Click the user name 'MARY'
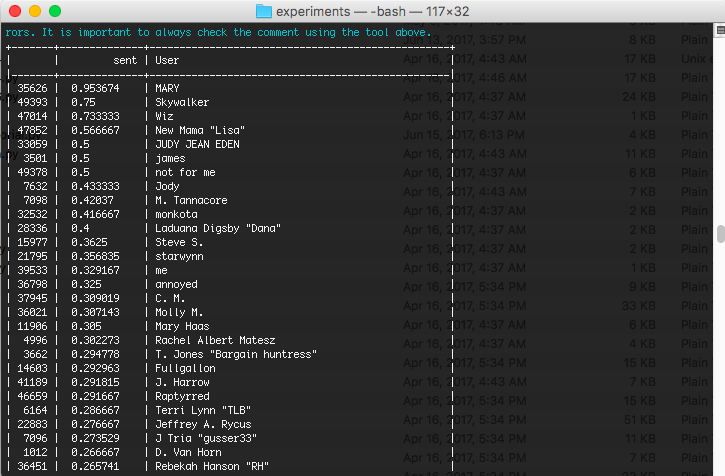 click(x=167, y=88)
